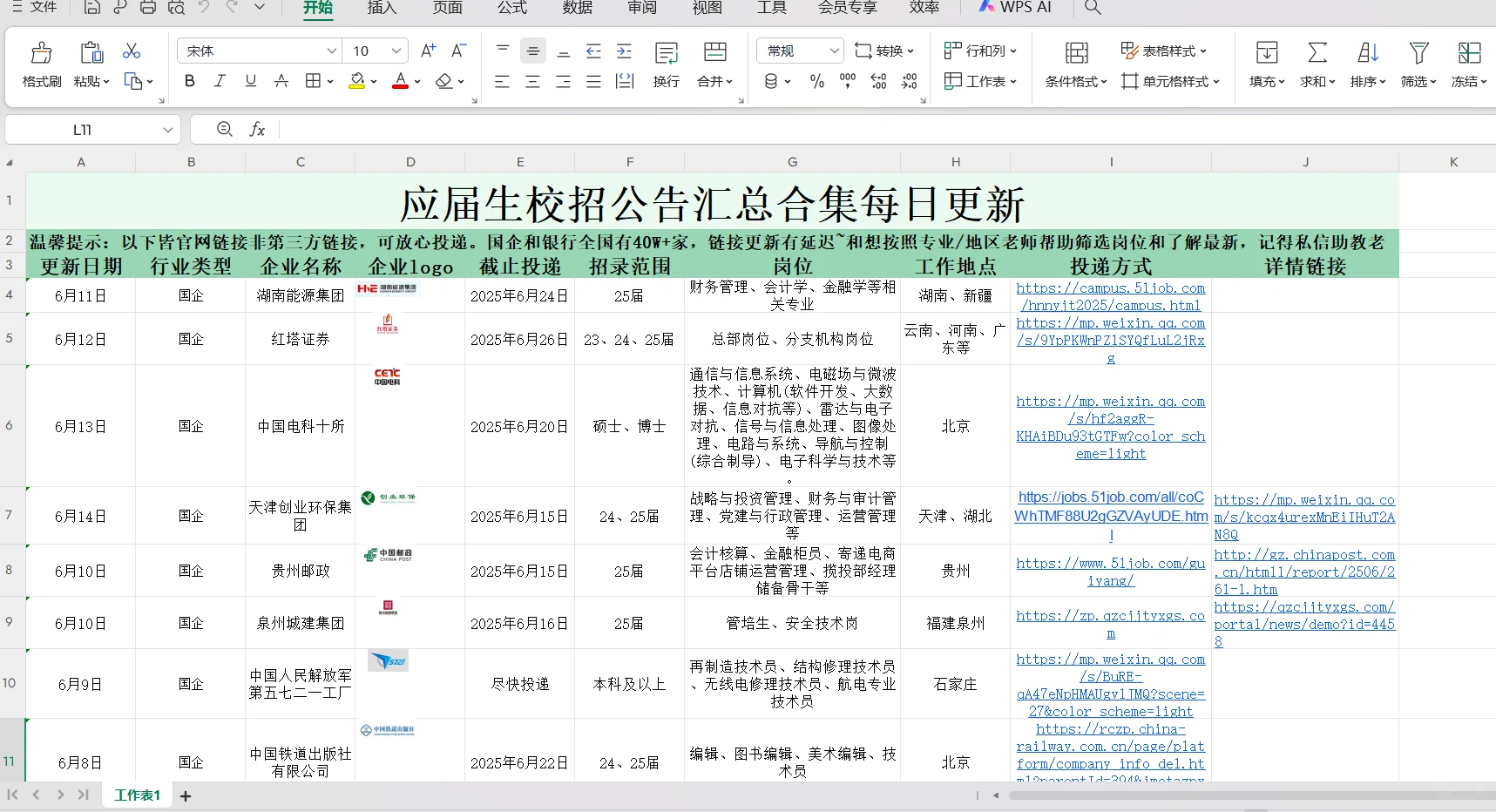Click the cell borders icon
Screen dimensions: 1496x812
[313, 81]
